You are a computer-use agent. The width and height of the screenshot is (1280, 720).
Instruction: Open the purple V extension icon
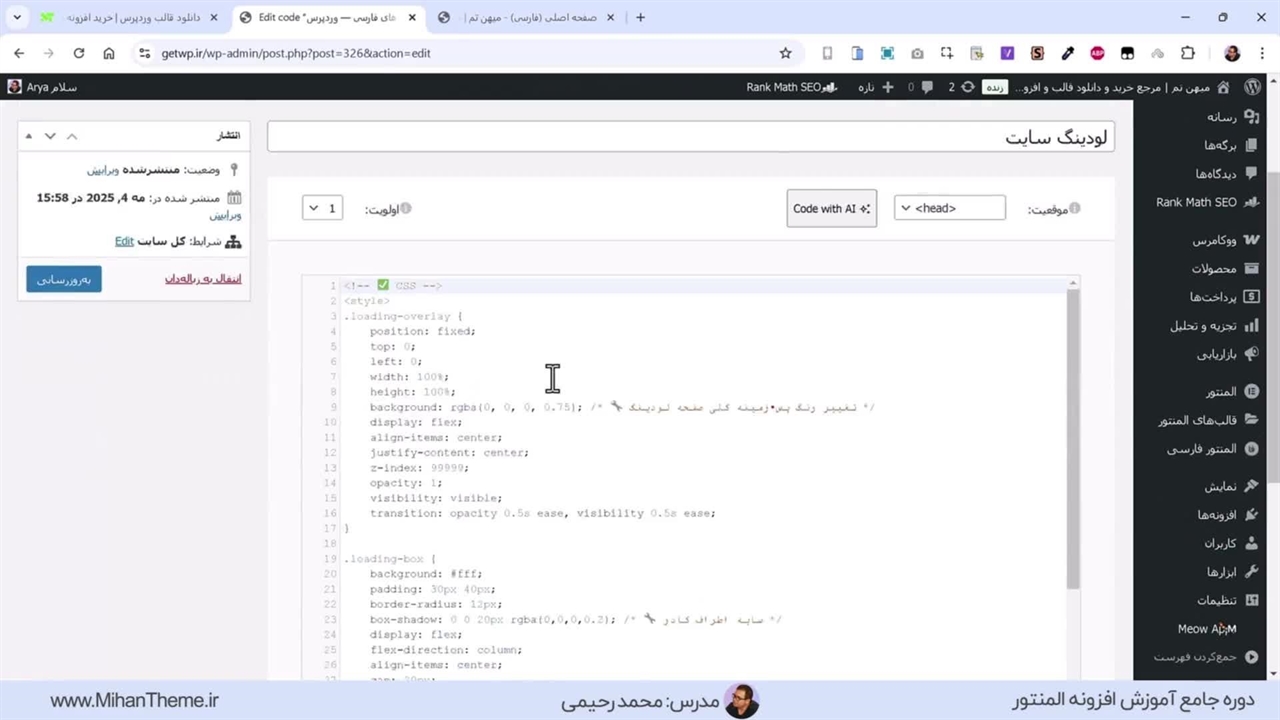point(1007,53)
